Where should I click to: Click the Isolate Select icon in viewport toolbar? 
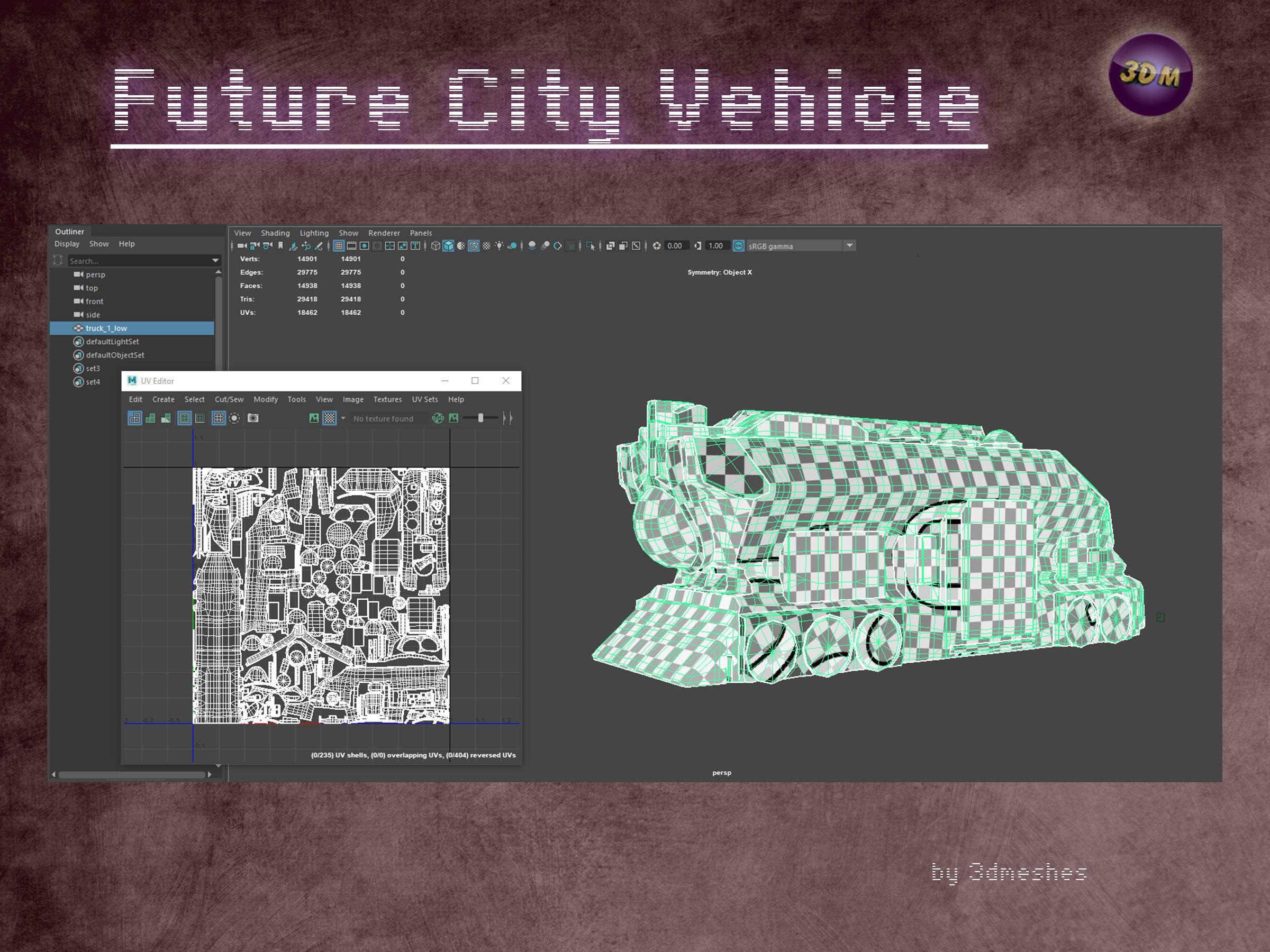coord(590,245)
